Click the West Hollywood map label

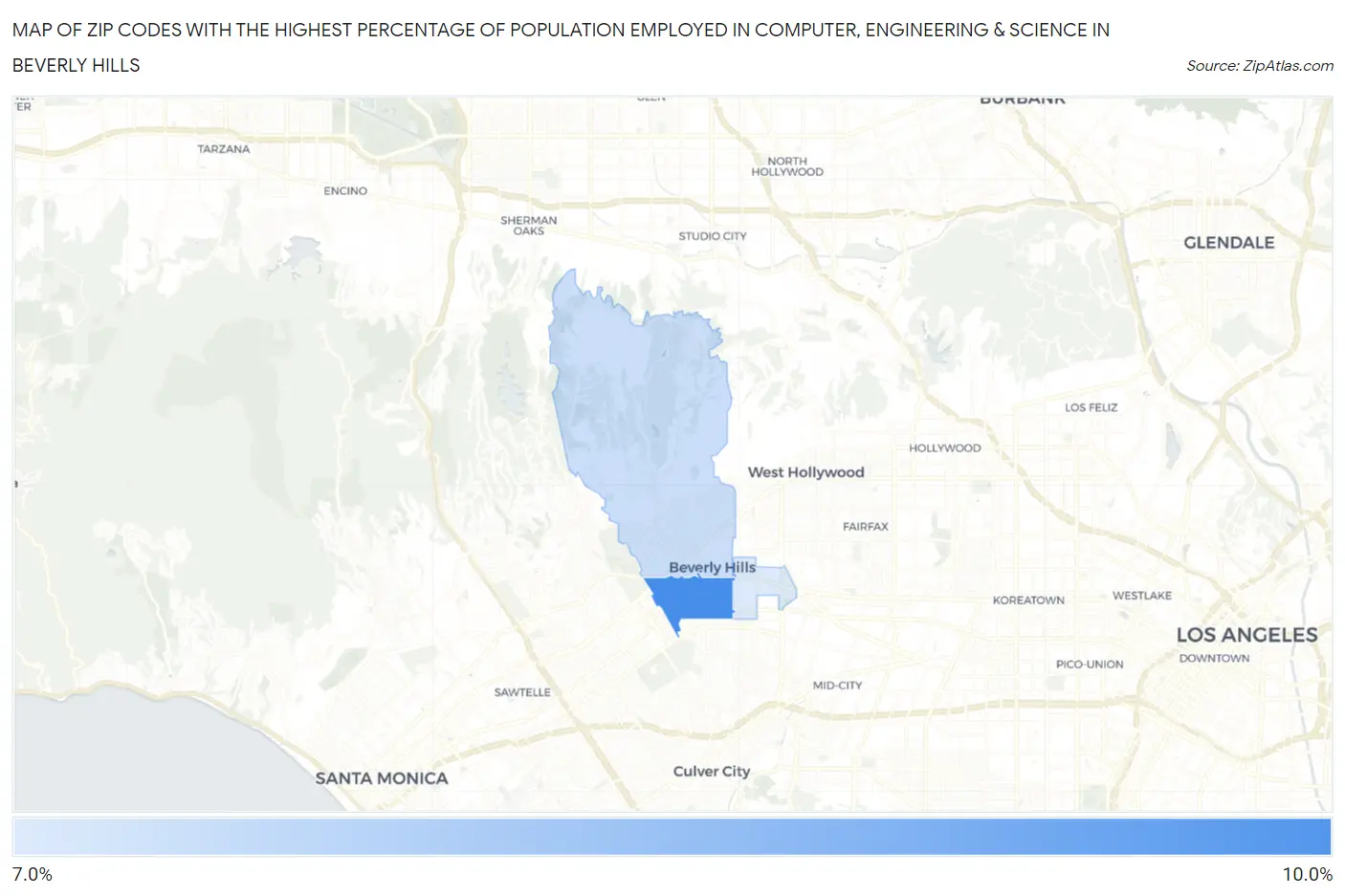[805, 472]
